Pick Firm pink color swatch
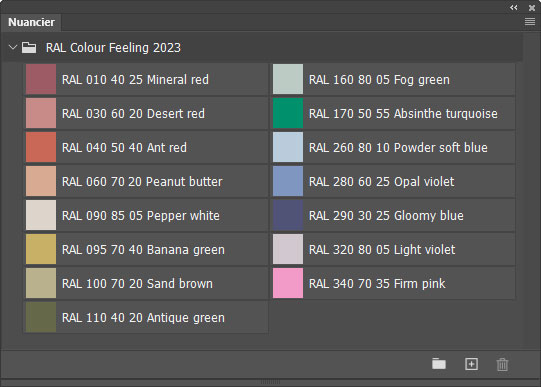The height and width of the screenshot is (387, 541). tap(288, 283)
